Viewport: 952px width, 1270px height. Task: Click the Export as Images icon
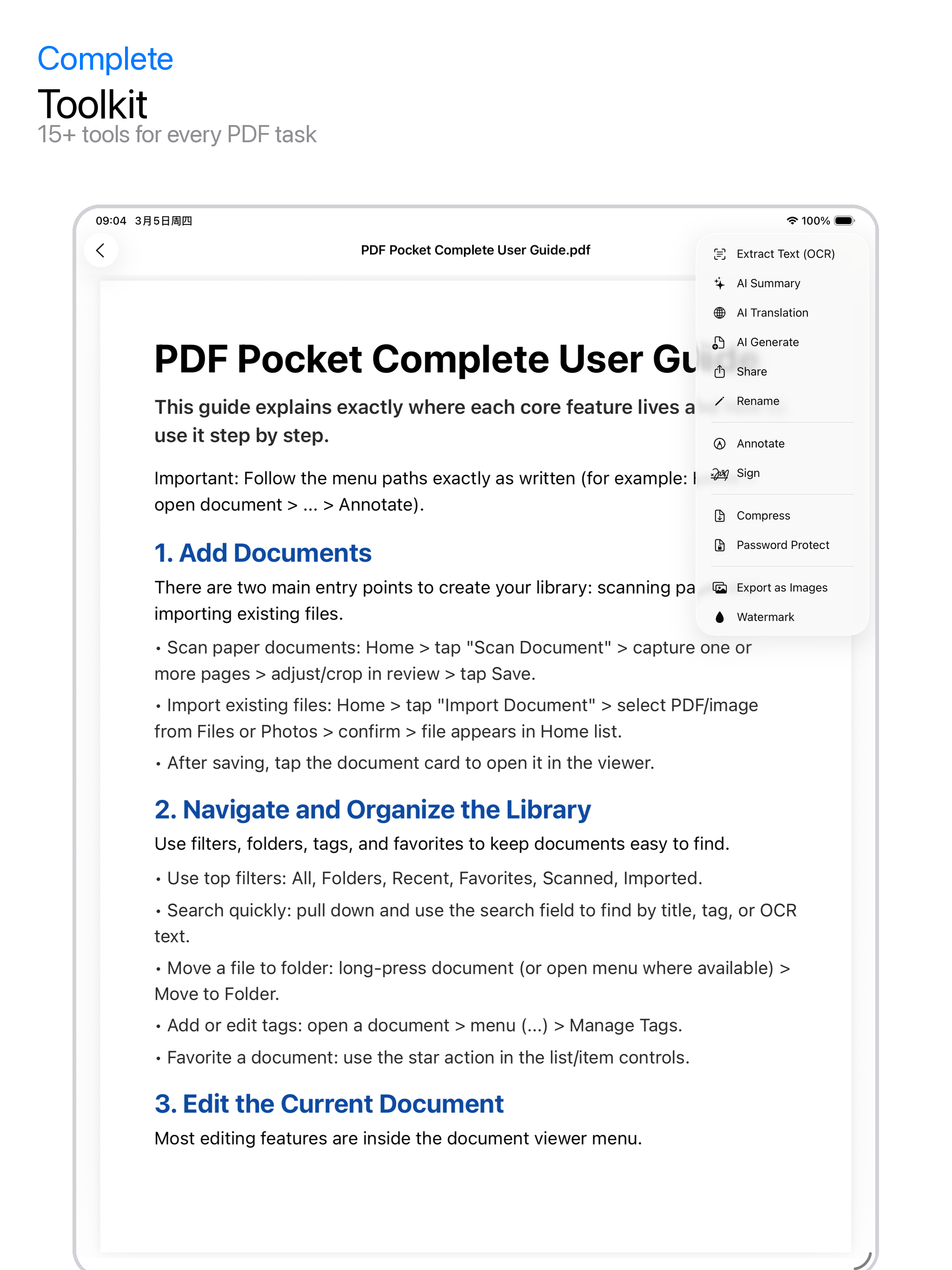720,588
